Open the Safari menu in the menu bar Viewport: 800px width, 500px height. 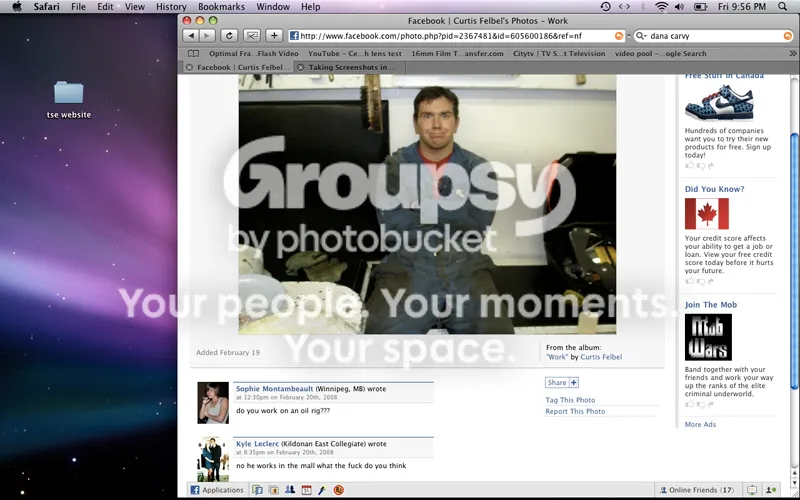tap(46, 7)
